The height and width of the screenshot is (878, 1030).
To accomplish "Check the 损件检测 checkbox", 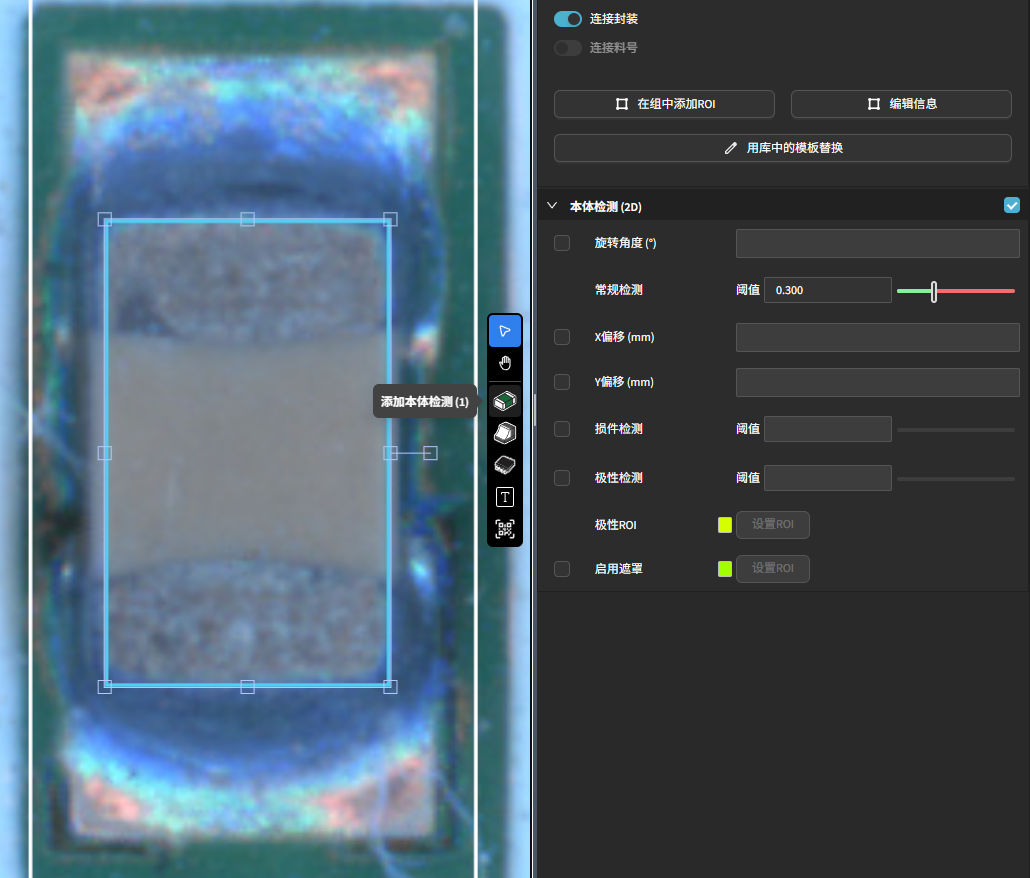I will tap(562, 429).
